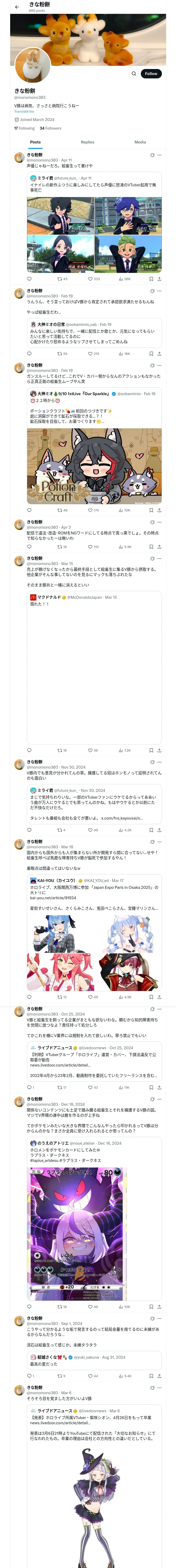
Task: Open the profile avatar picture
Action: coord(32,65)
